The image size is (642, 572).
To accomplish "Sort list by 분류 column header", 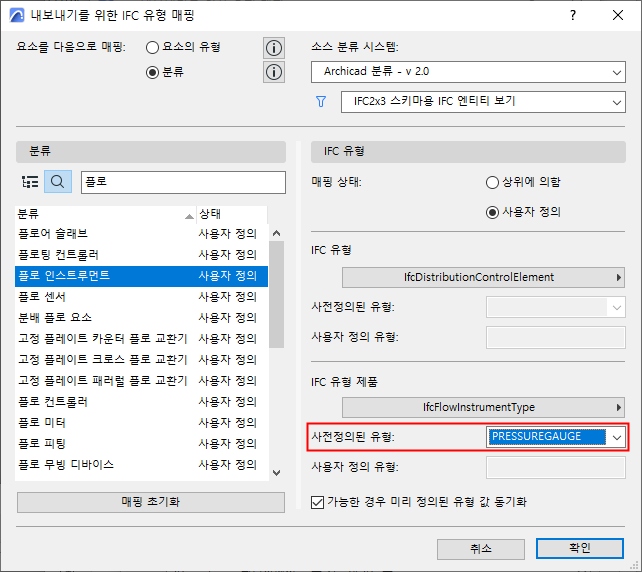I will (105, 214).
